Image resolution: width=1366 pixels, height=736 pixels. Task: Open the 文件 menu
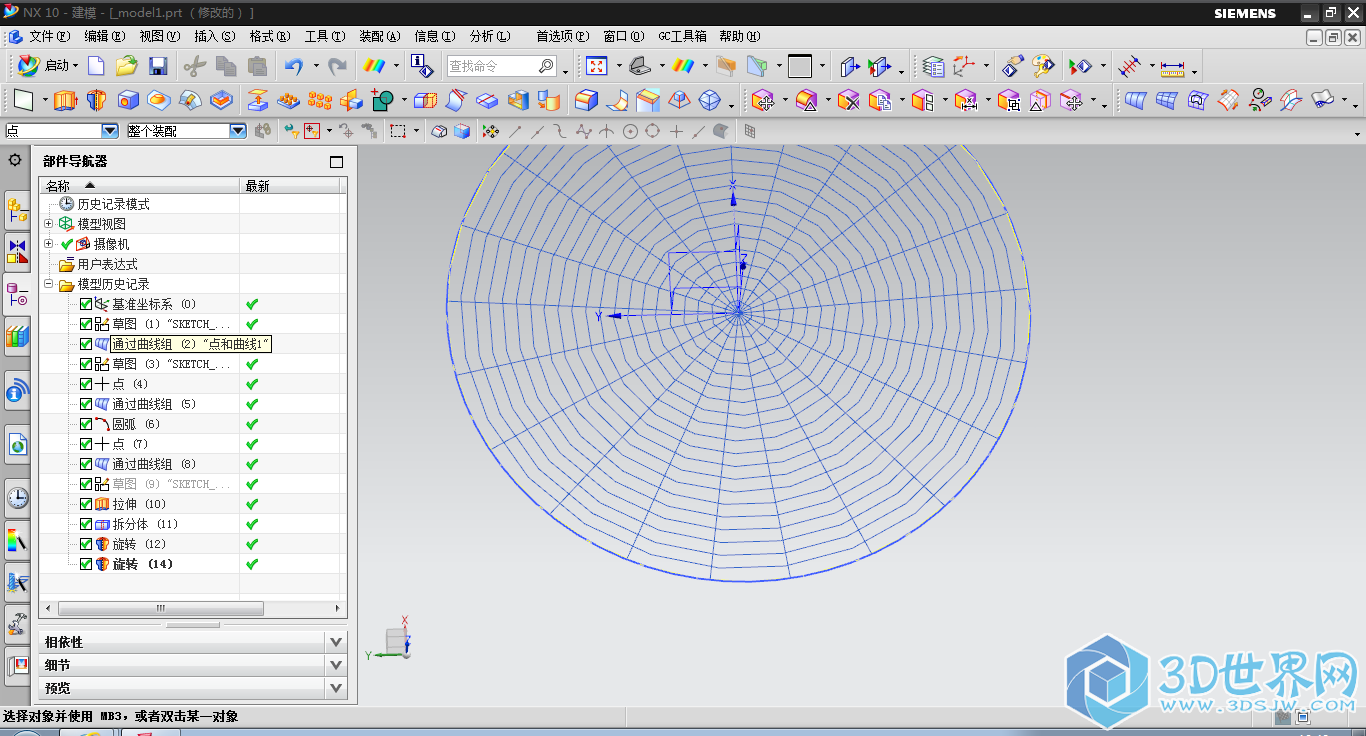pyautogui.click(x=49, y=36)
